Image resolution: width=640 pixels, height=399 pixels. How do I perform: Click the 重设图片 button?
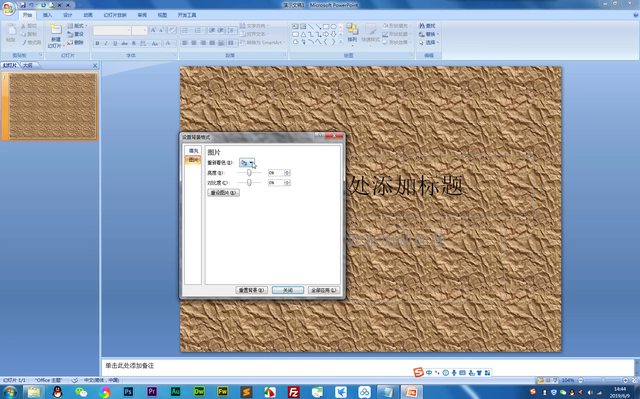(x=223, y=193)
